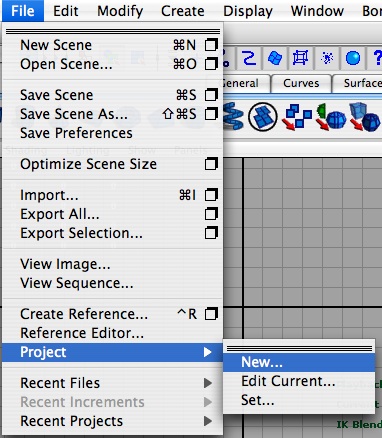Expand the Project submenu arrow
Image resolution: width=382 pixels, height=438 pixels.
pyautogui.click(x=208, y=352)
